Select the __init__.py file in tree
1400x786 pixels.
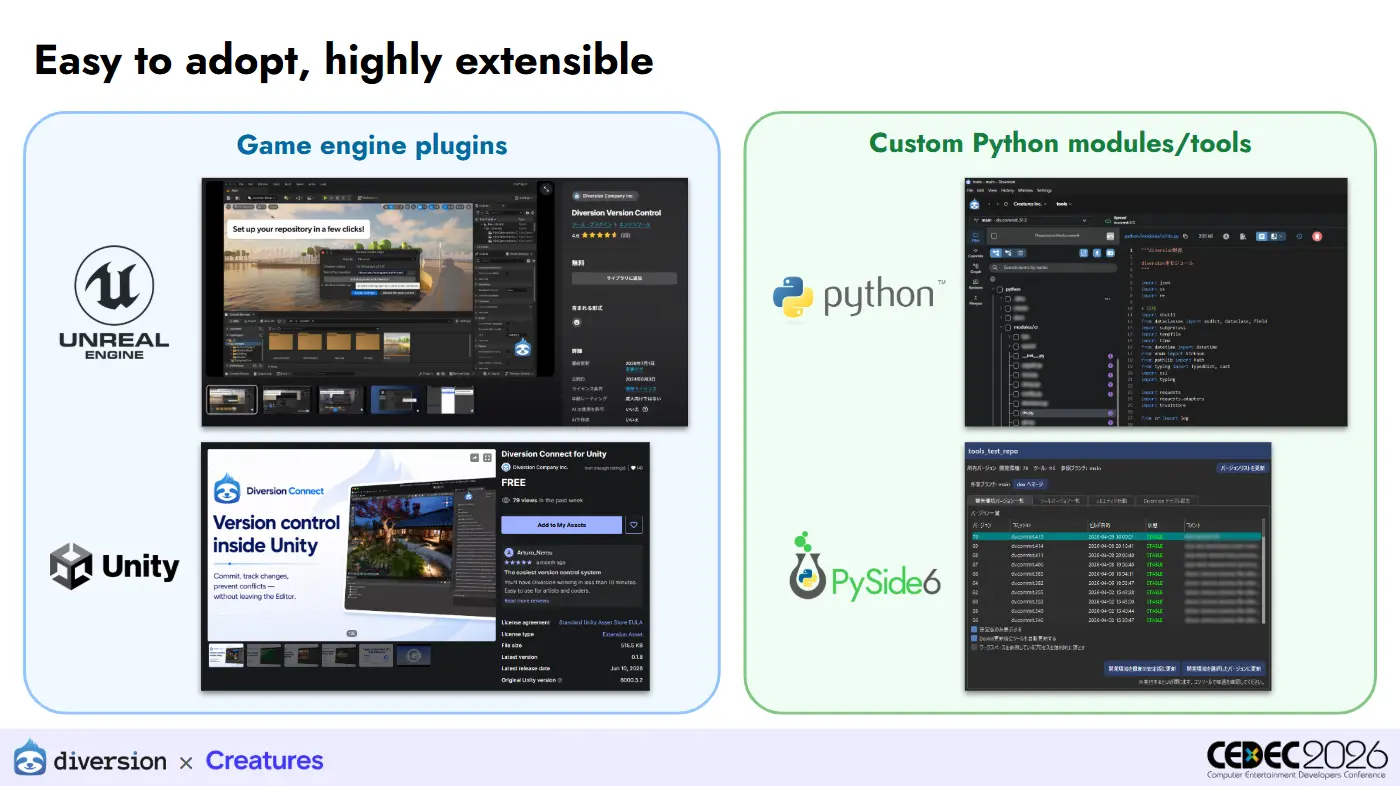(1033, 356)
